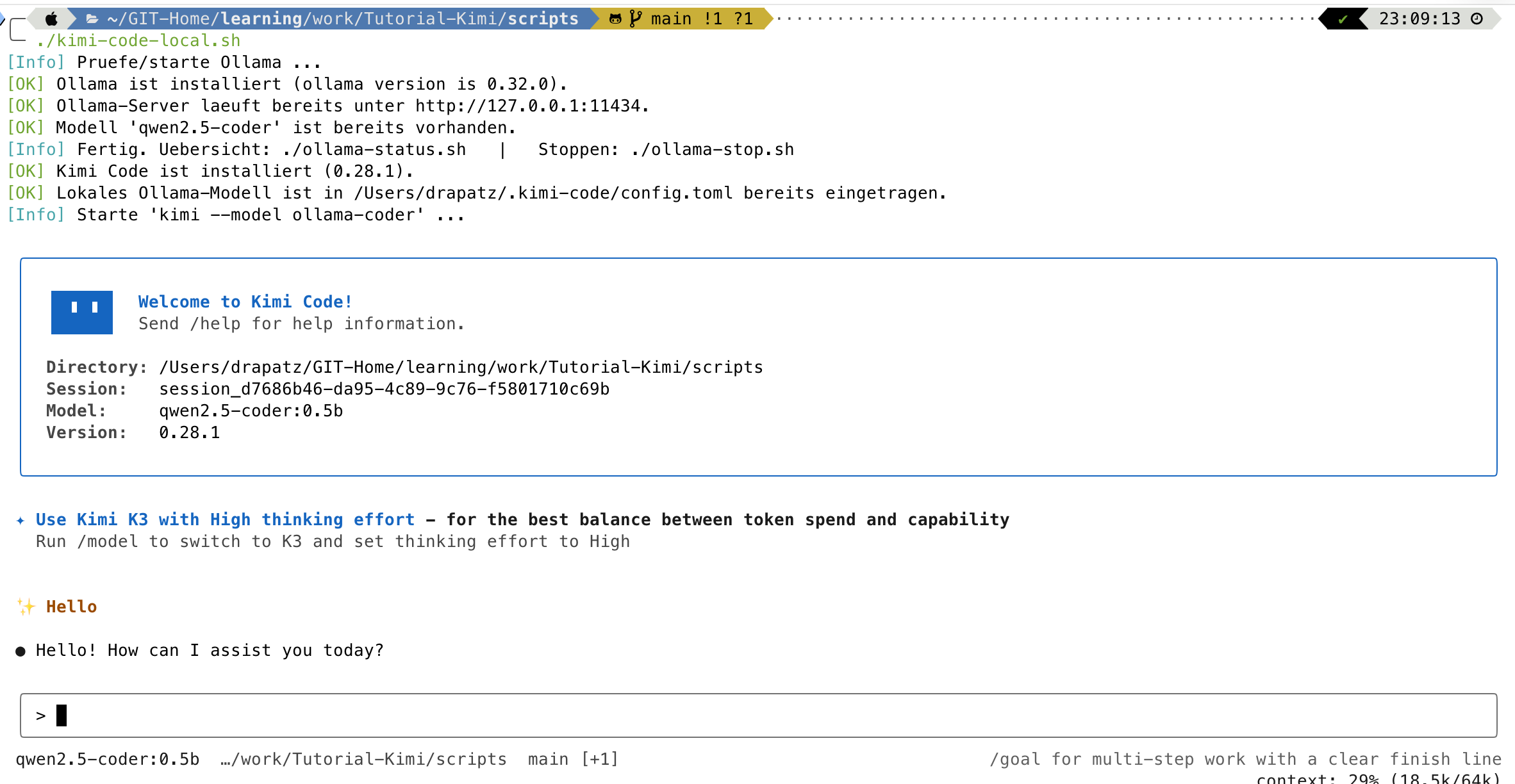Click the …/work/Tutorial-Kimi/scripts status entry
Screen dimensions: 1515x784
pyautogui.click(x=363, y=759)
